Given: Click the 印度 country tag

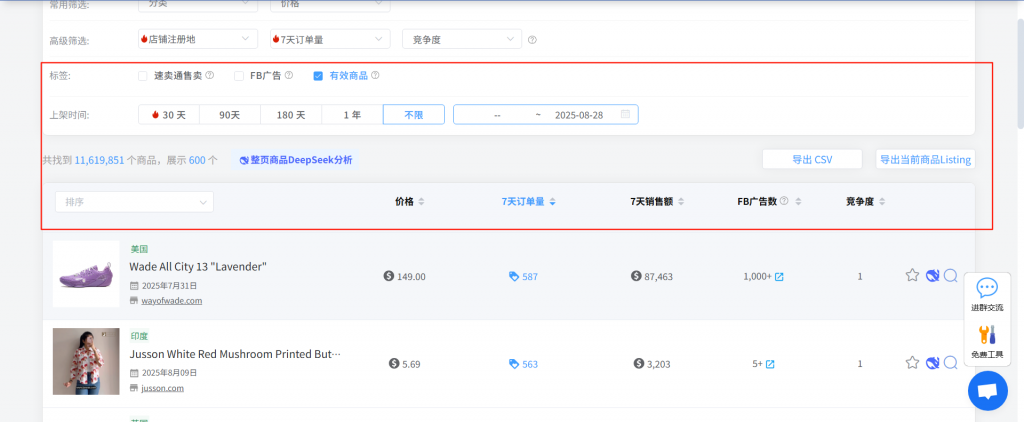Looking at the screenshot, I should point(139,336).
